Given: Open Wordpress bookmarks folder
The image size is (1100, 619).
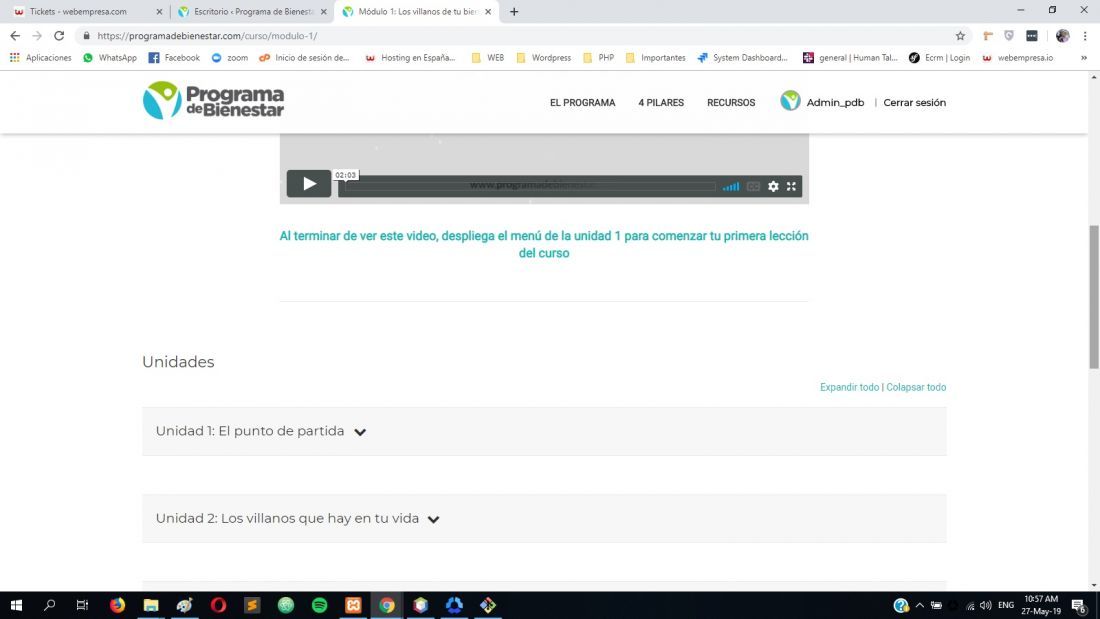Looking at the screenshot, I should (x=544, y=58).
